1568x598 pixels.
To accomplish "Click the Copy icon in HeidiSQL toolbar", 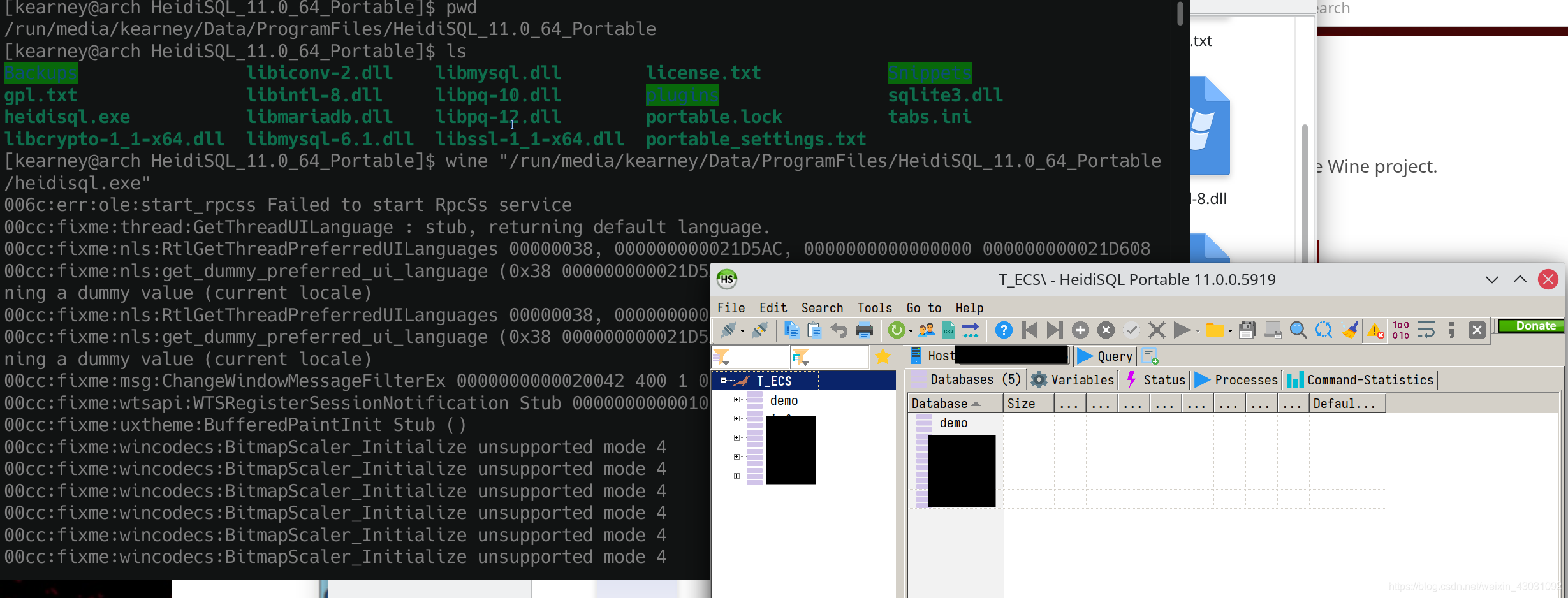I will (x=791, y=330).
